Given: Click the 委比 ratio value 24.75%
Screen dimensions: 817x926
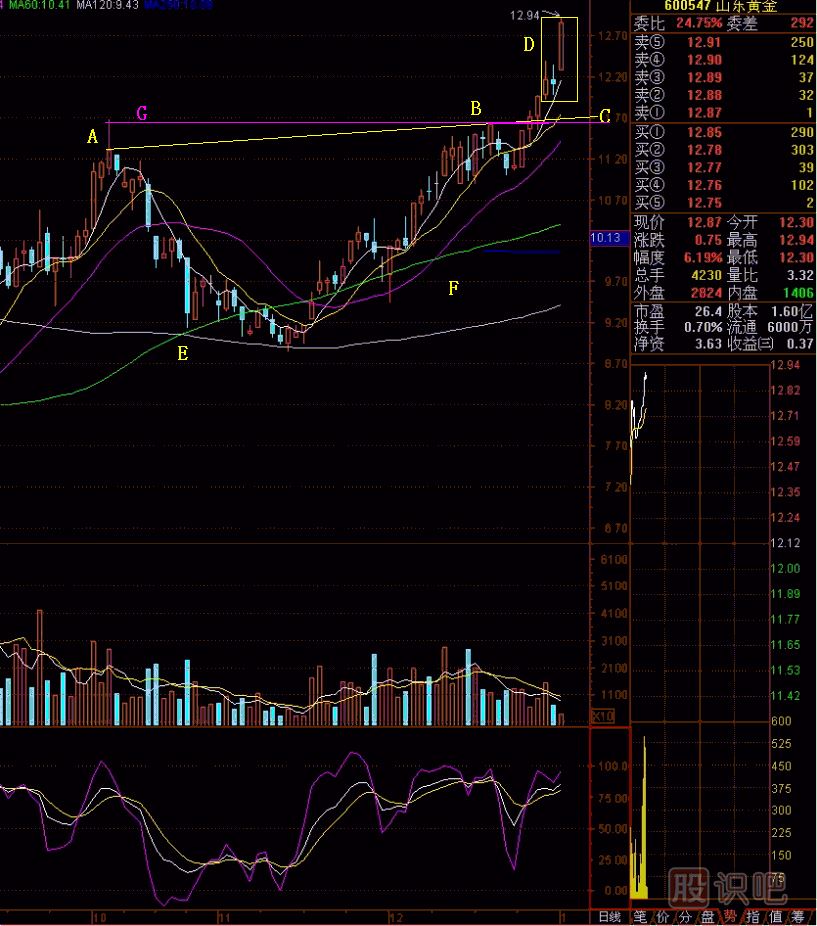Looking at the screenshot, I should (x=698, y=23).
